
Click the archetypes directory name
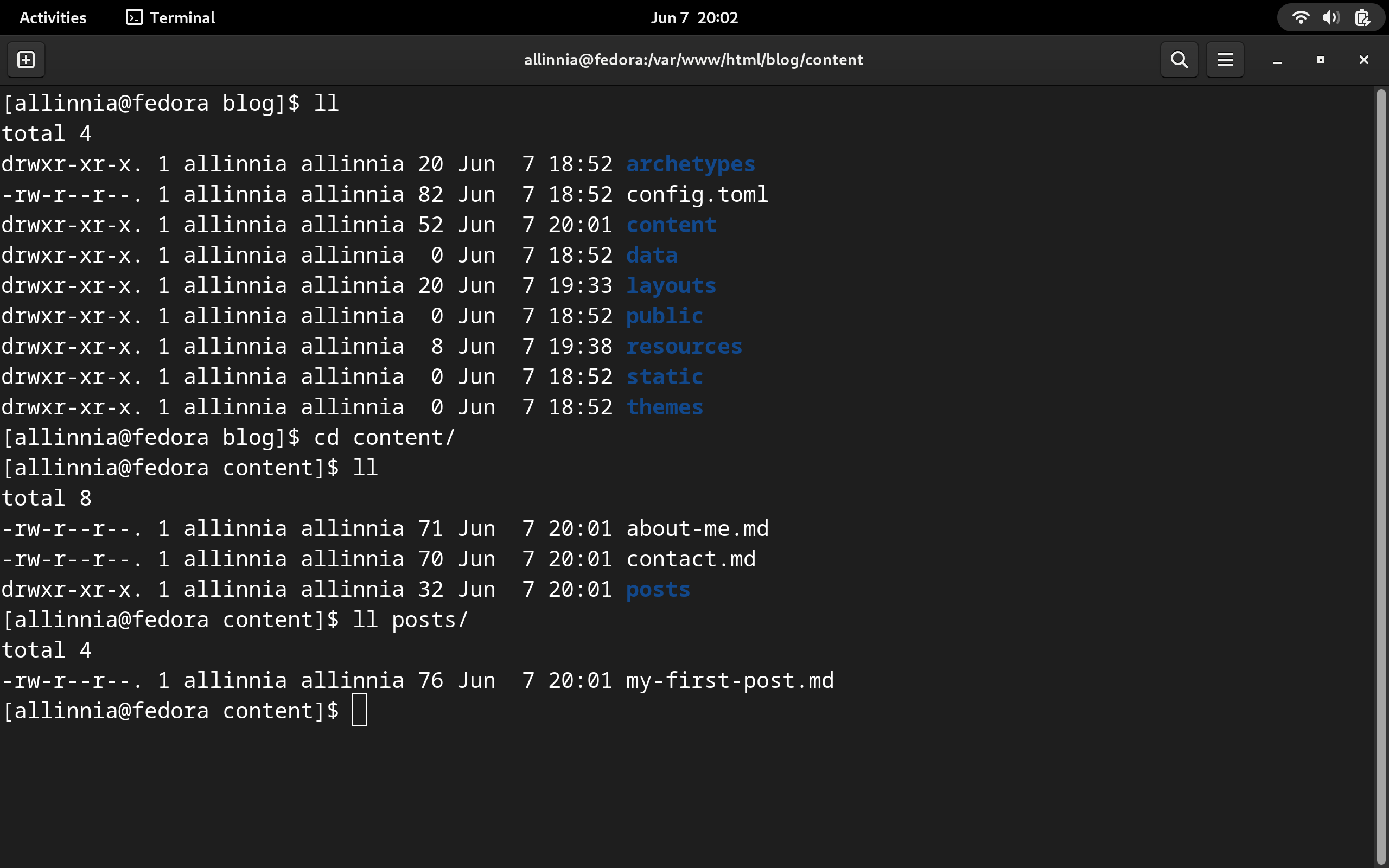691,164
